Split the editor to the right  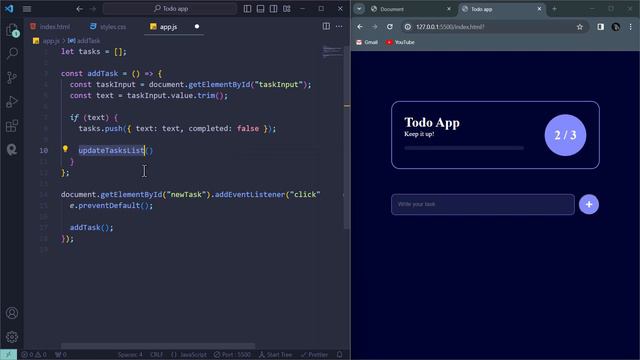(x=326, y=27)
